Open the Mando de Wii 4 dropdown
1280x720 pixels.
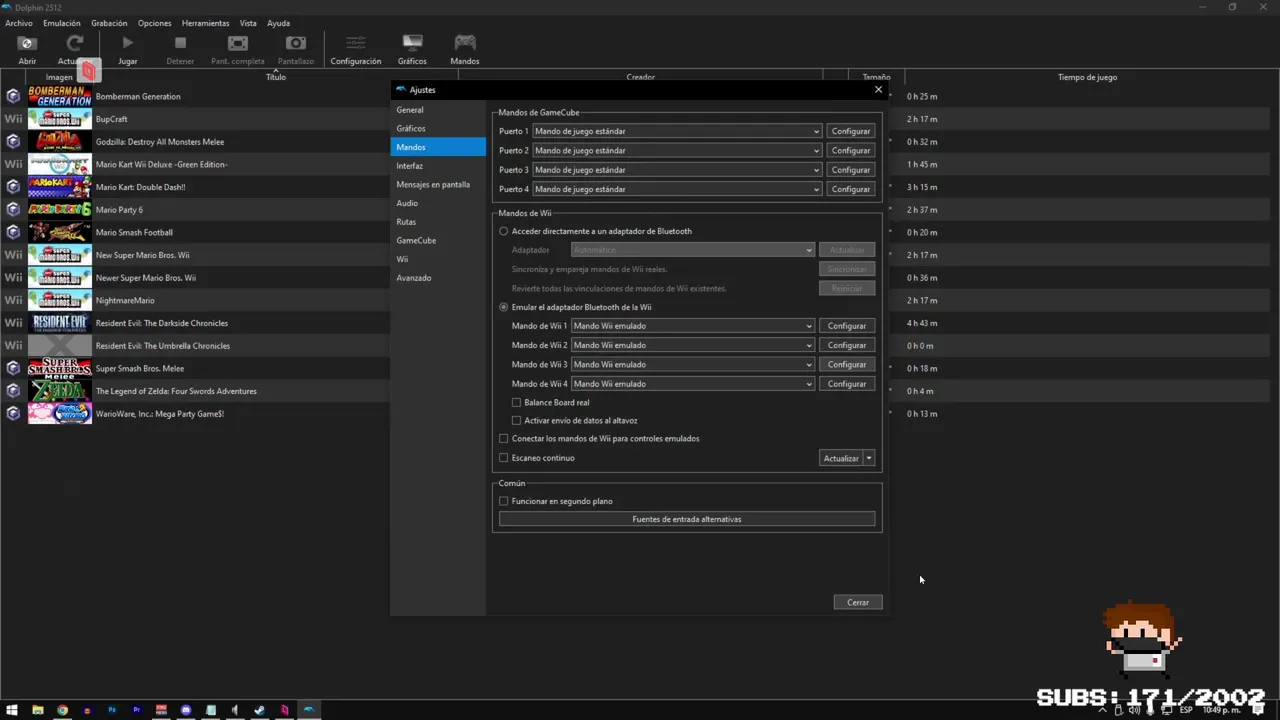coord(693,384)
